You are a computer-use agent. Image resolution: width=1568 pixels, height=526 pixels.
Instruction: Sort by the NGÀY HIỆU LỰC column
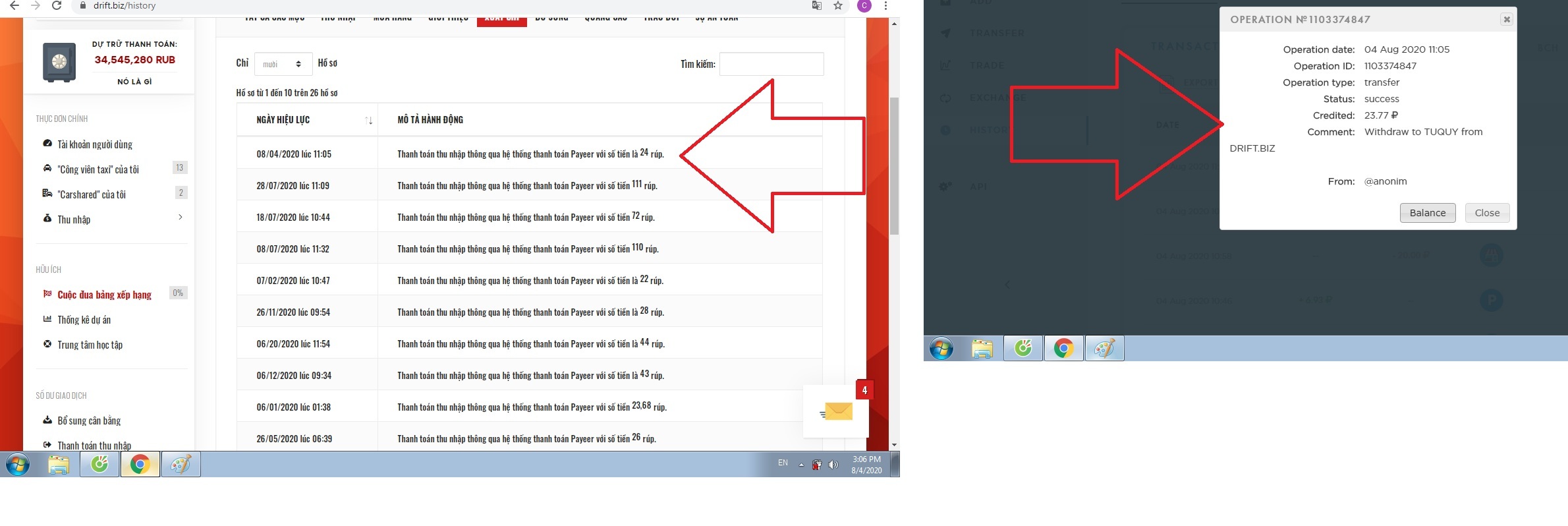307,119
